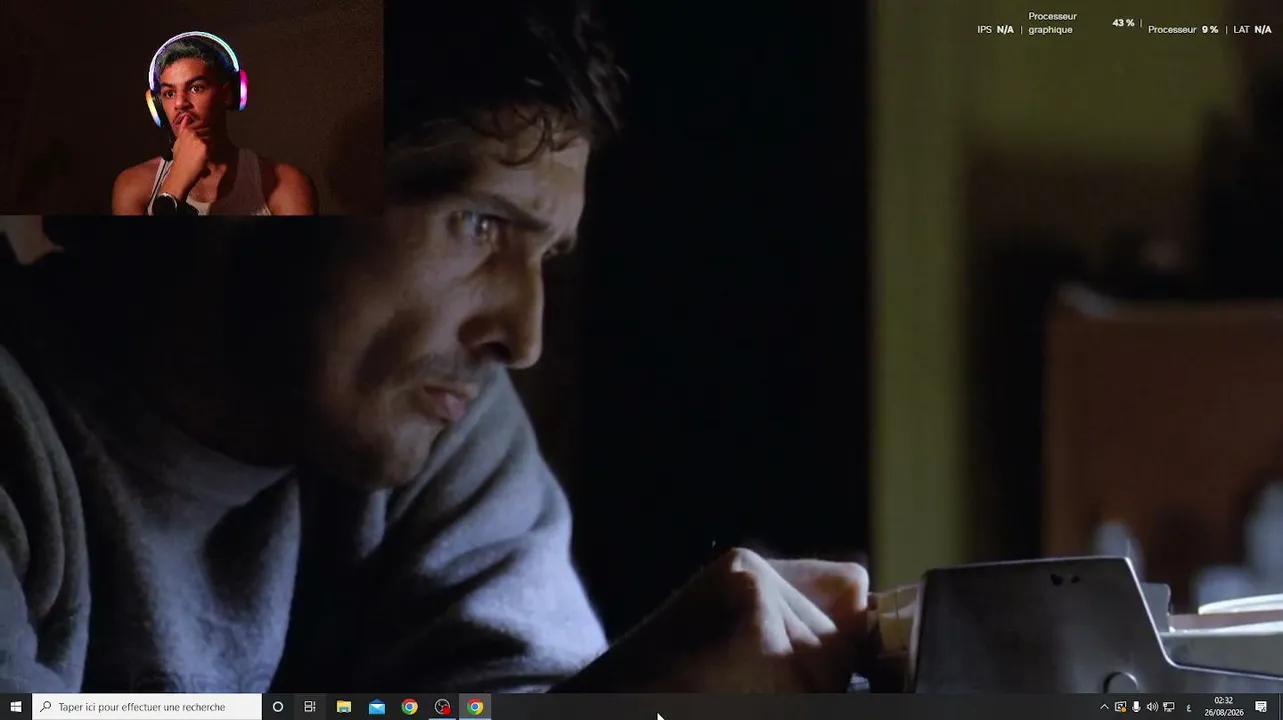
Task: Click the 'Processeur 9 %' CPU reading
Action: point(1183,30)
